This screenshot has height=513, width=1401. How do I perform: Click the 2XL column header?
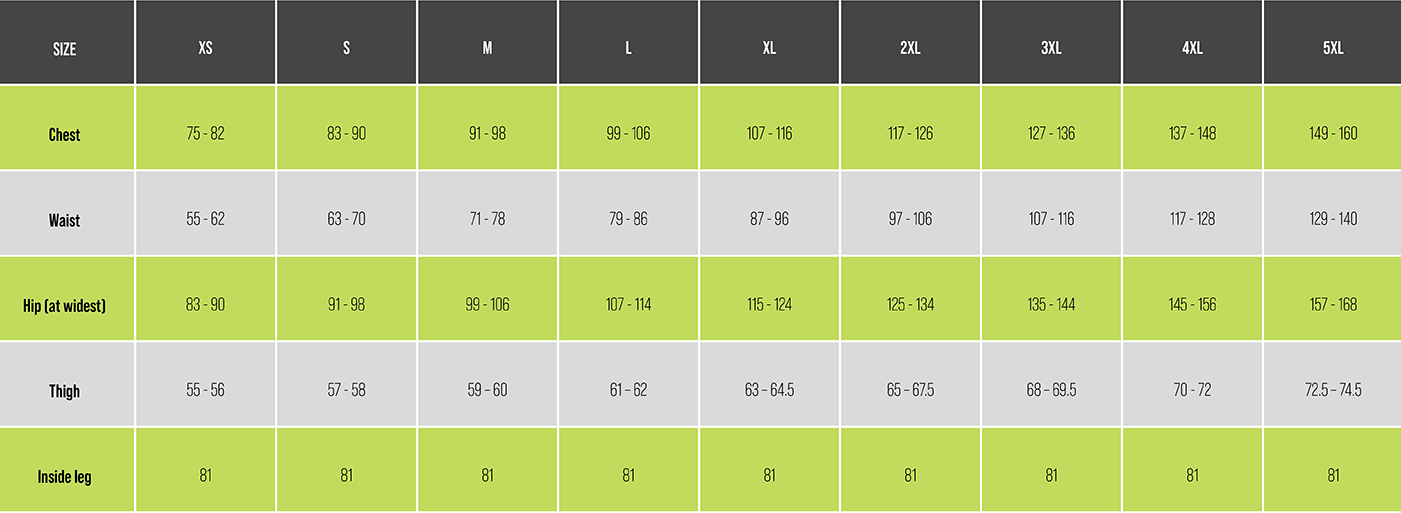(x=910, y=49)
